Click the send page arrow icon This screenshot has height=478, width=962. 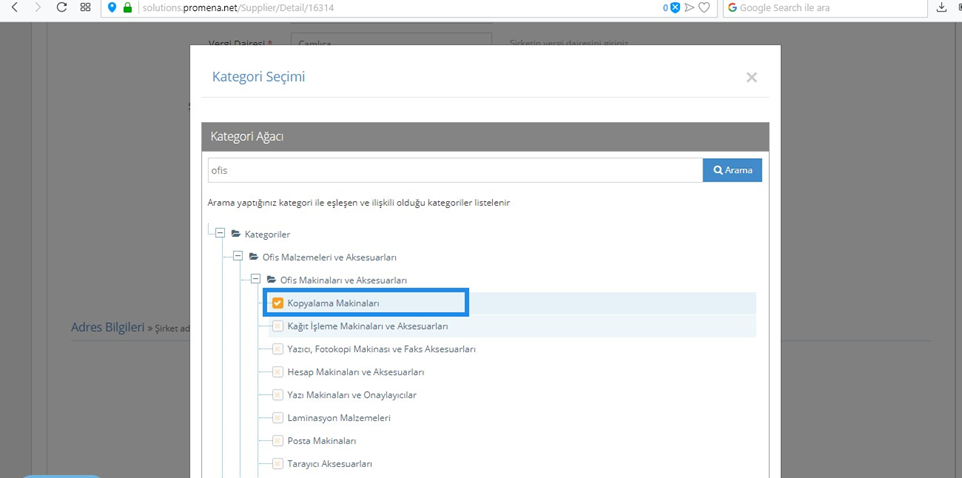(690, 7)
